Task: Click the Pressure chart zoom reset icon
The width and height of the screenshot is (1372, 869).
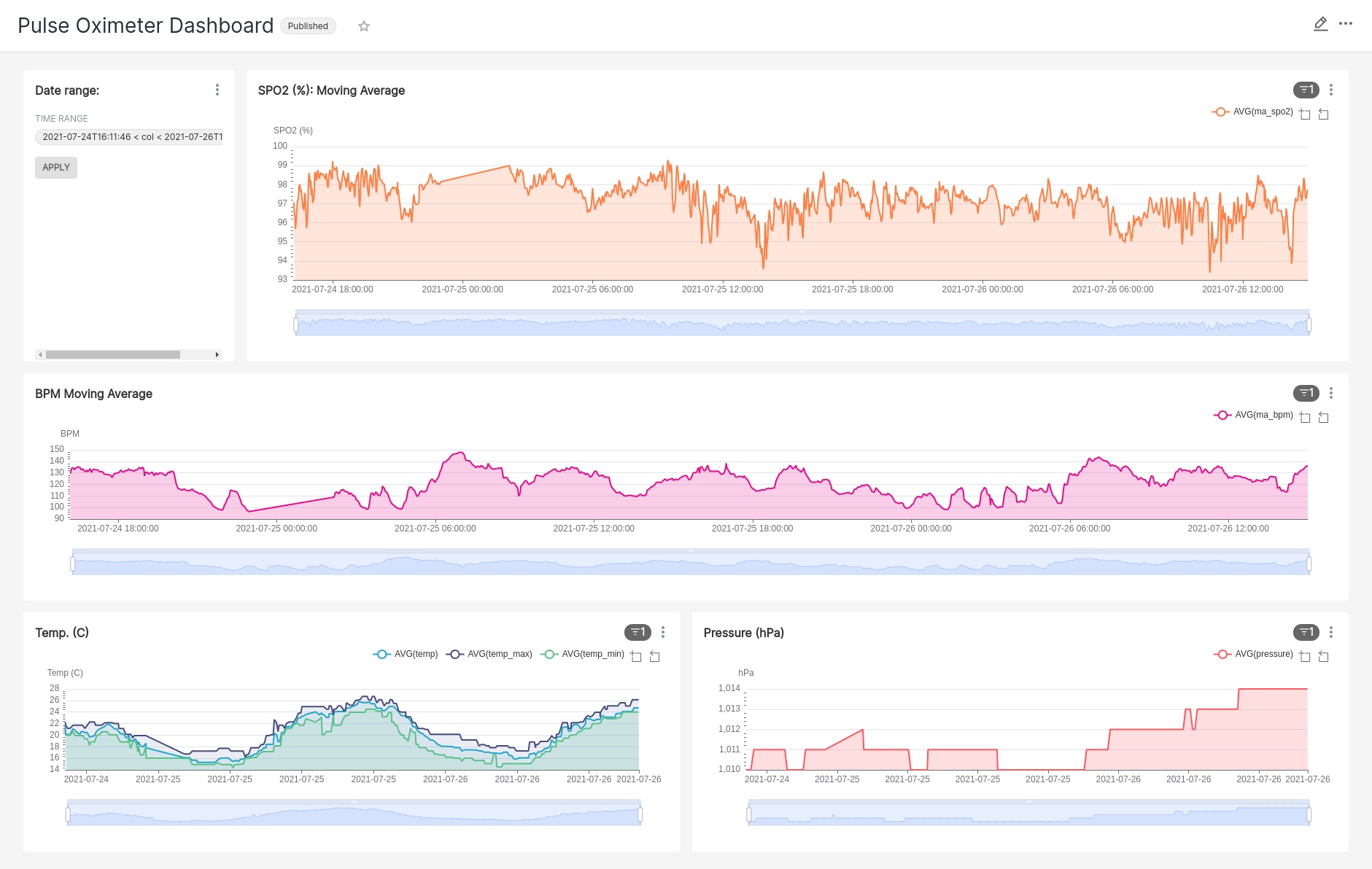Action: (1323, 656)
